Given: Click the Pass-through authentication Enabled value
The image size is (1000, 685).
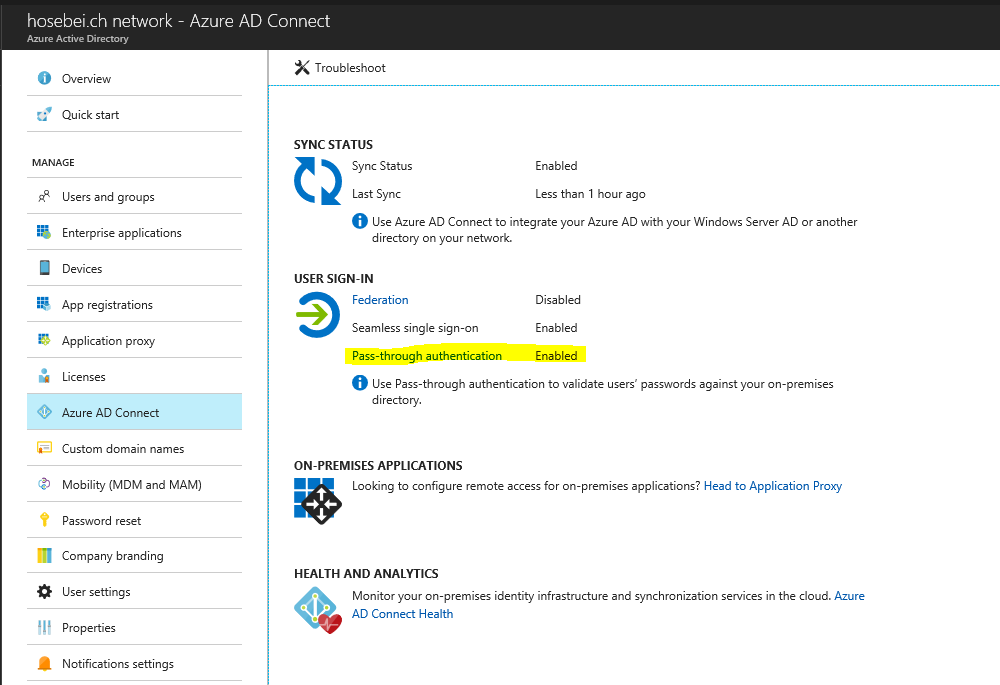Looking at the screenshot, I should pos(556,355).
